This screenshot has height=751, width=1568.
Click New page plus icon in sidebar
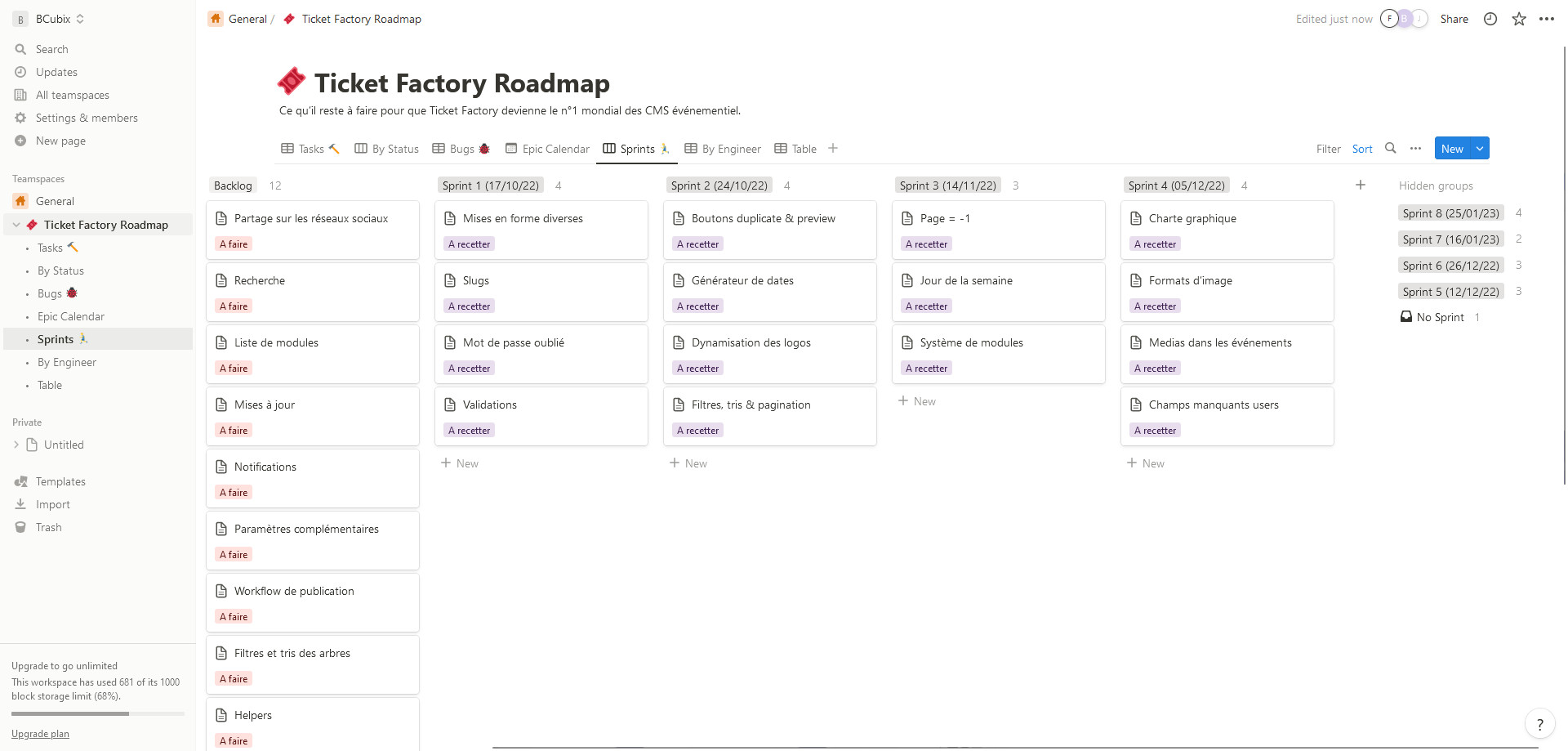pyautogui.click(x=20, y=141)
